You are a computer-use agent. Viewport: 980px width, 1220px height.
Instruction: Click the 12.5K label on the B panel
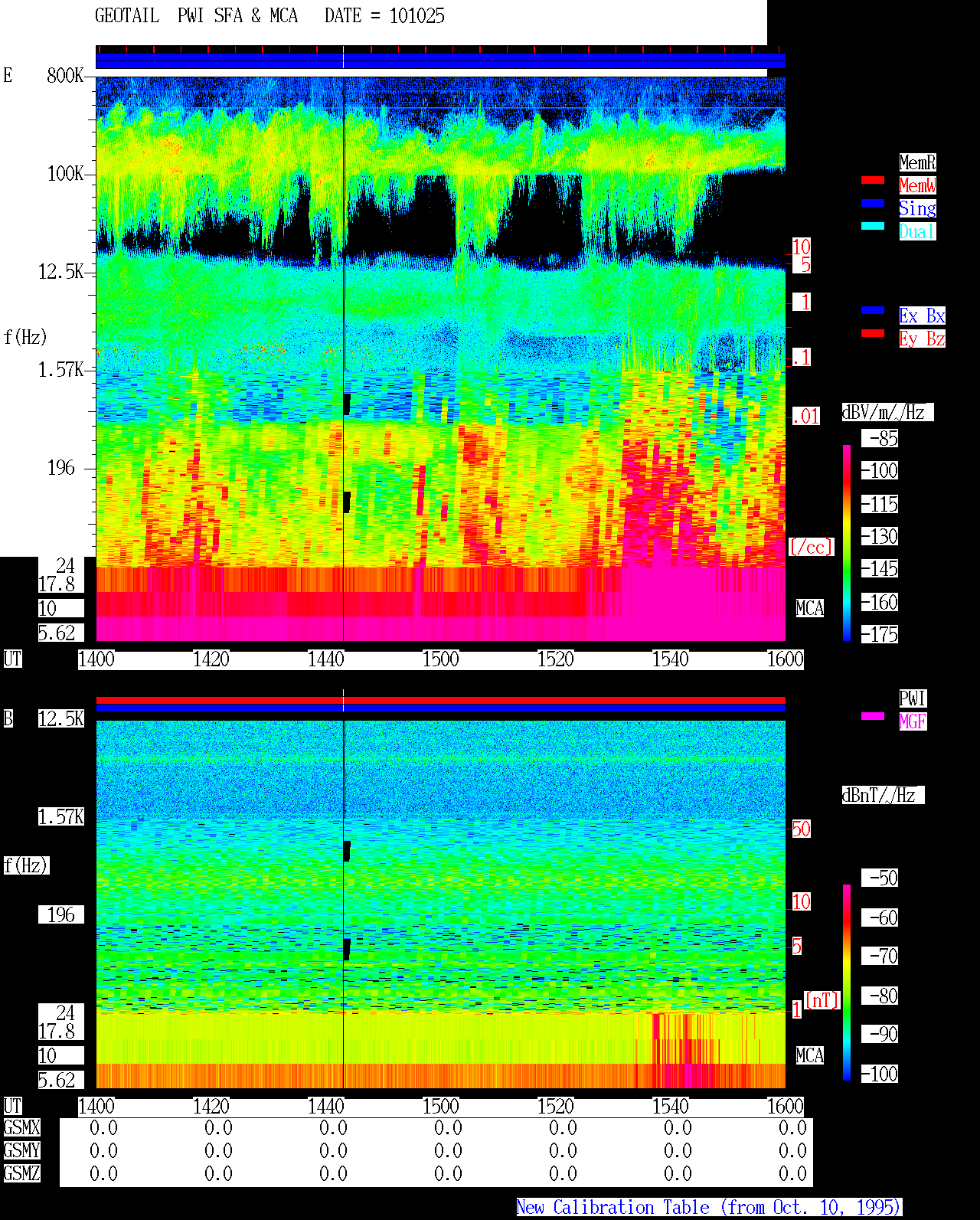tap(61, 719)
